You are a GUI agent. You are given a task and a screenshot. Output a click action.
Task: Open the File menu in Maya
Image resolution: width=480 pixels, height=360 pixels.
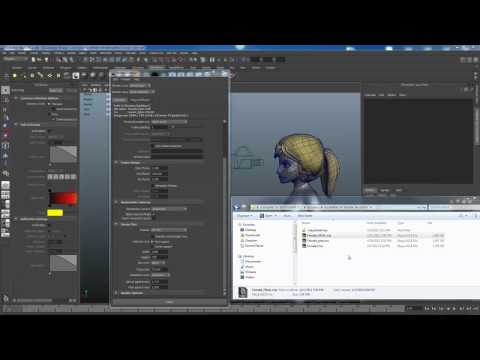[x=4, y=53]
